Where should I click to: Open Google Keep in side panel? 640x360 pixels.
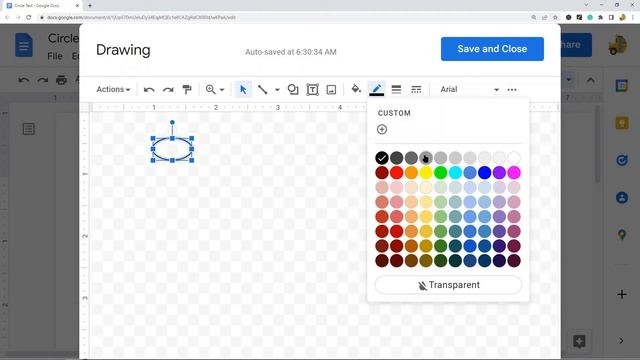622,123
